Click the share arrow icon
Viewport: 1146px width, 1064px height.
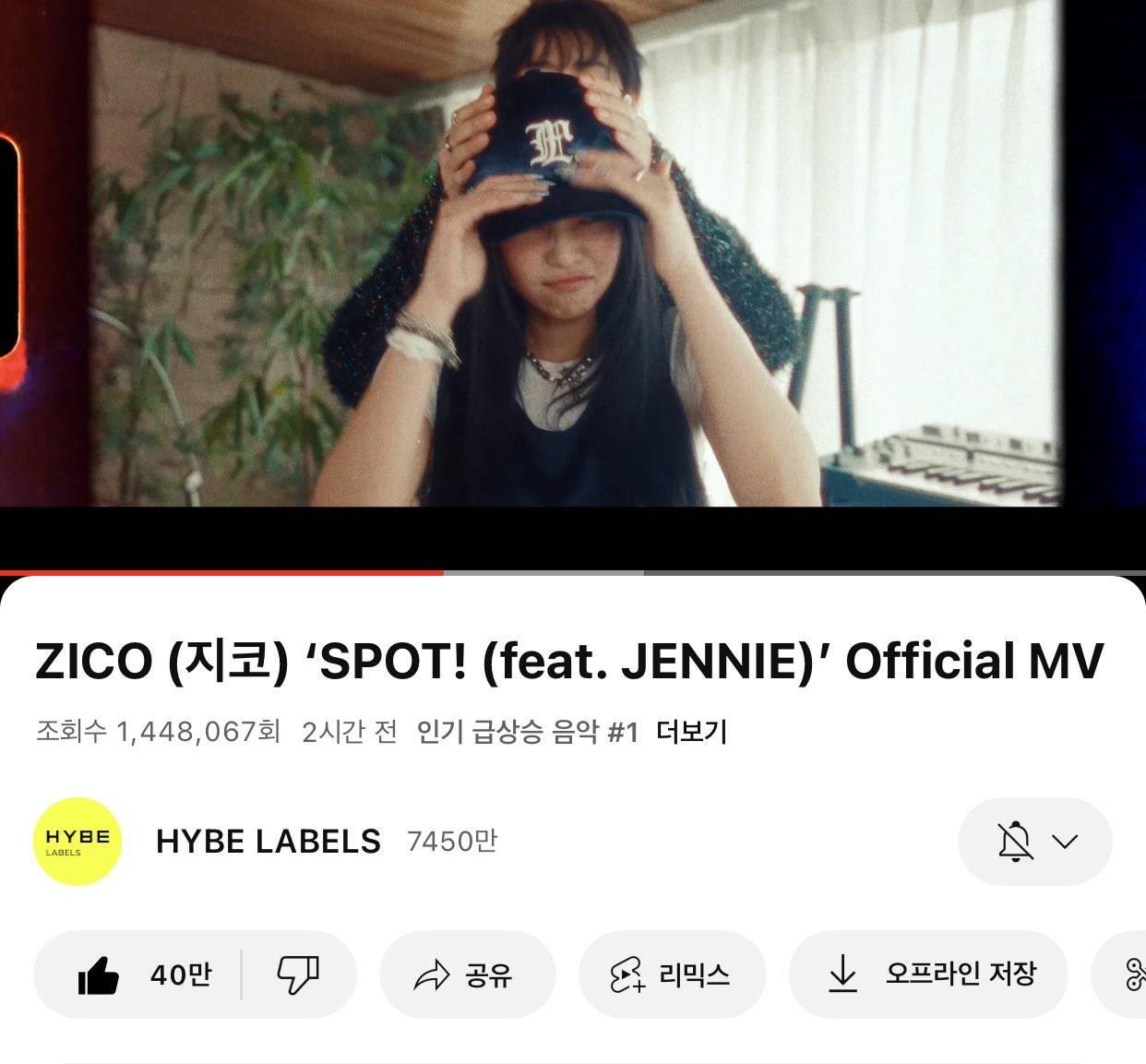(x=431, y=975)
